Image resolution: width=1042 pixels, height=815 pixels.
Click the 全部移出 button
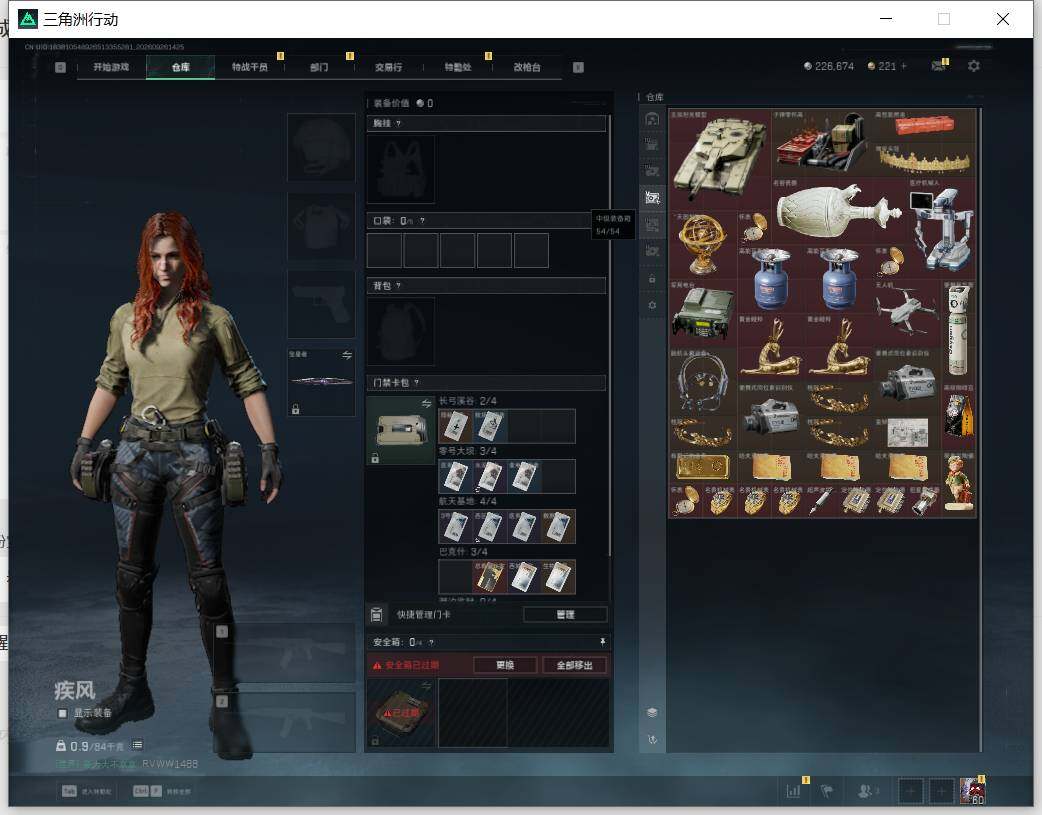(x=574, y=665)
